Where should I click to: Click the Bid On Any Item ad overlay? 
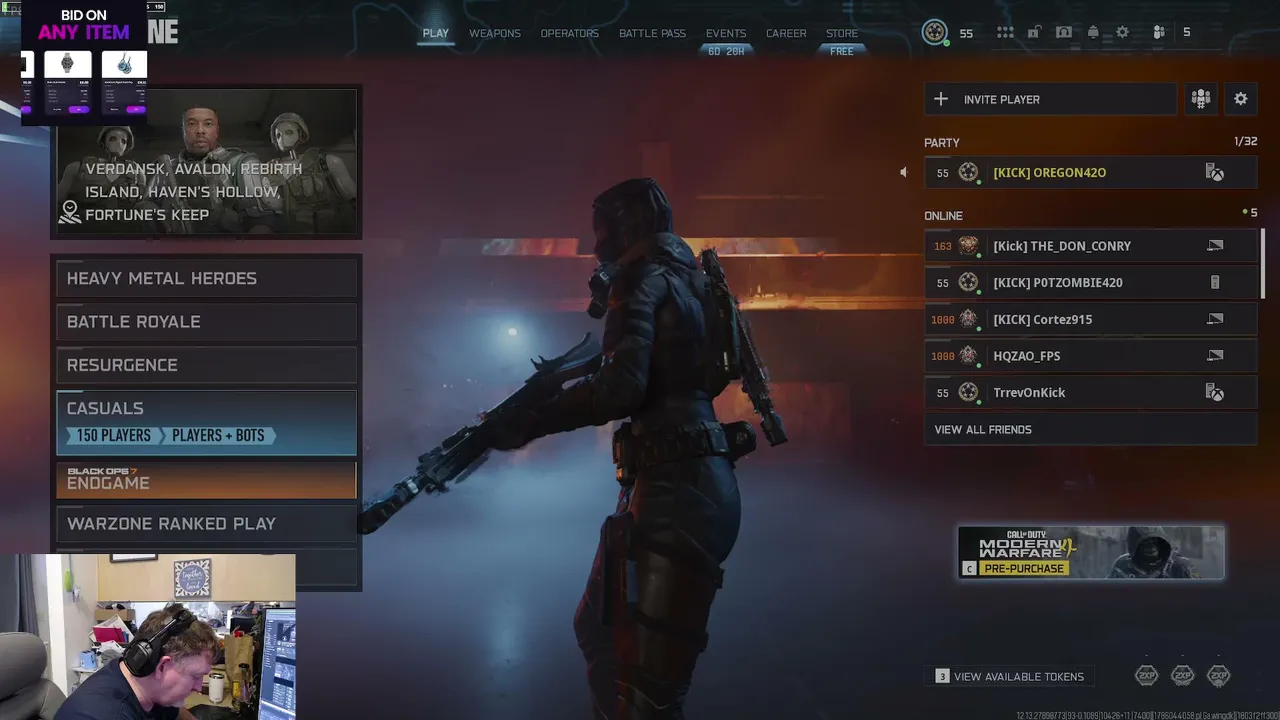[x=84, y=62]
